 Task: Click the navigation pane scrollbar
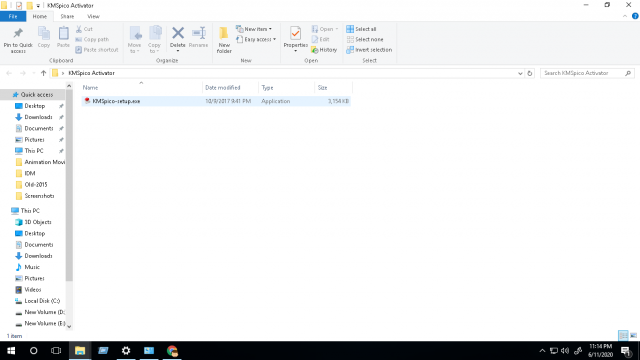tap(69, 186)
